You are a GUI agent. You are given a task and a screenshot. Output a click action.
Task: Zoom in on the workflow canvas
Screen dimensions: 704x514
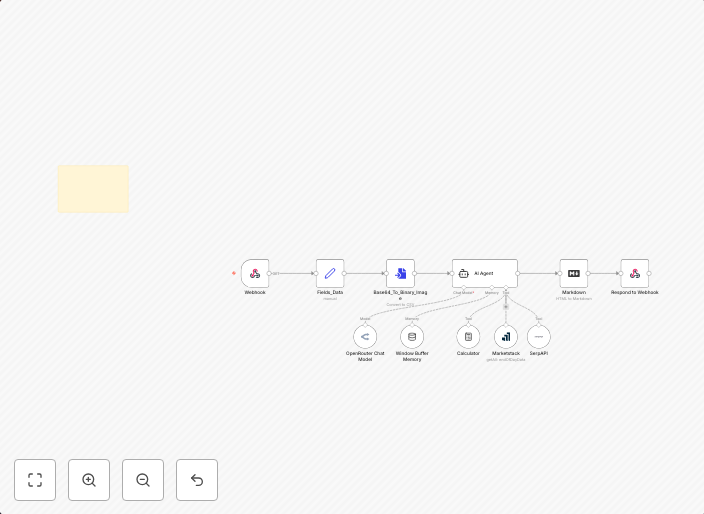(89, 480)
